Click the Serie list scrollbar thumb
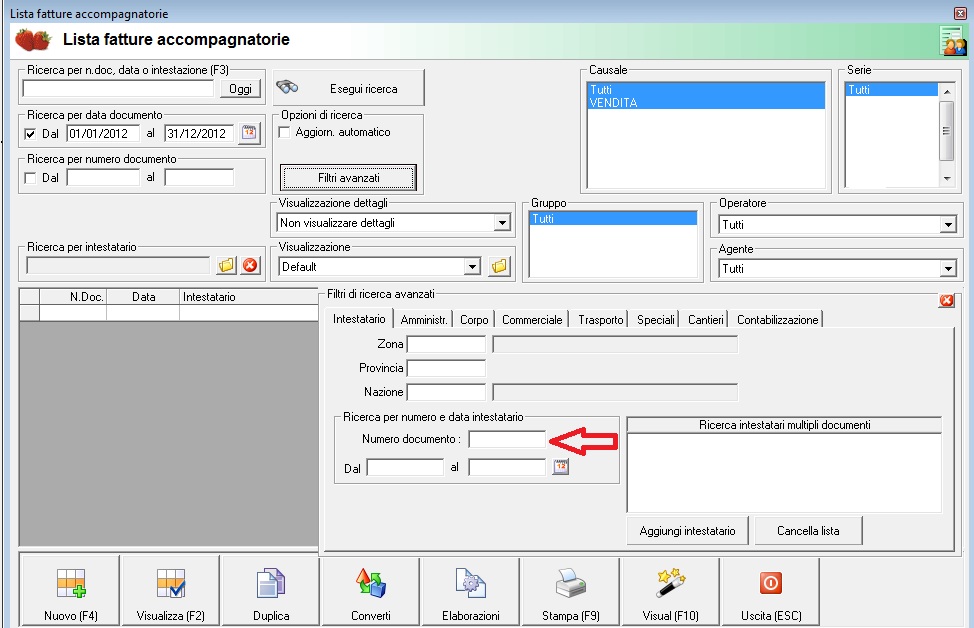 click(947, 130)
